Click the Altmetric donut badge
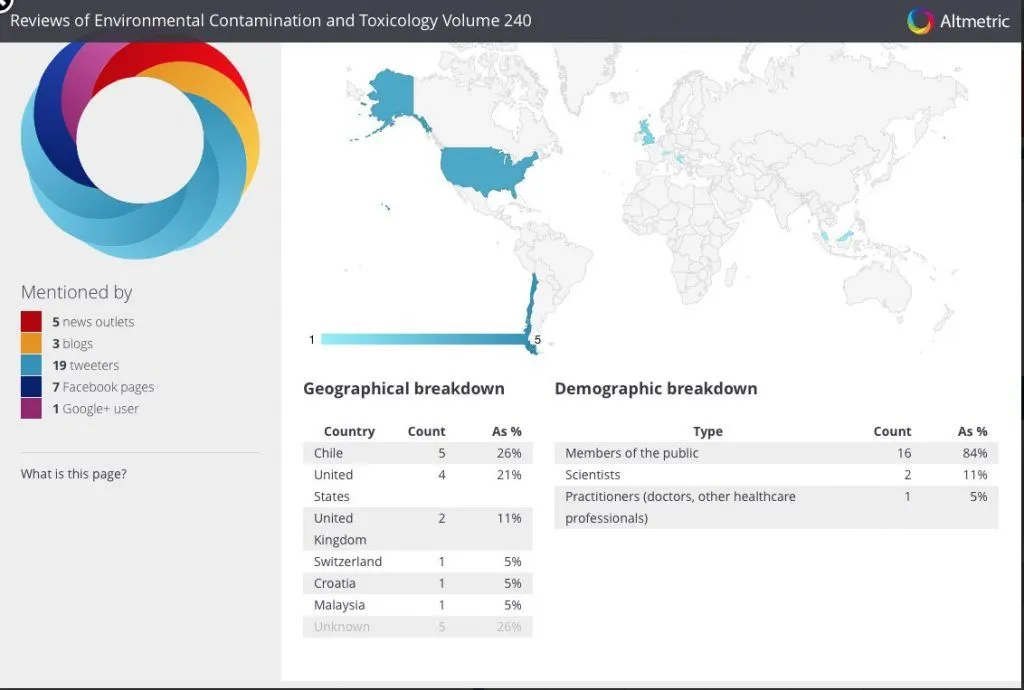Image resolution: width=1024 pixels, height=690 pixels. [140, 149]
